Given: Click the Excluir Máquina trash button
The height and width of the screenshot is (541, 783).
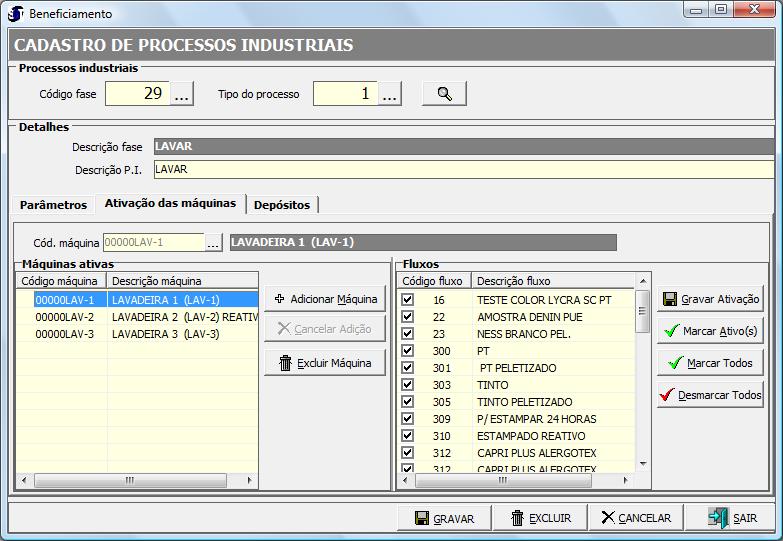Looking at the screenshot, I should point(325,363).
